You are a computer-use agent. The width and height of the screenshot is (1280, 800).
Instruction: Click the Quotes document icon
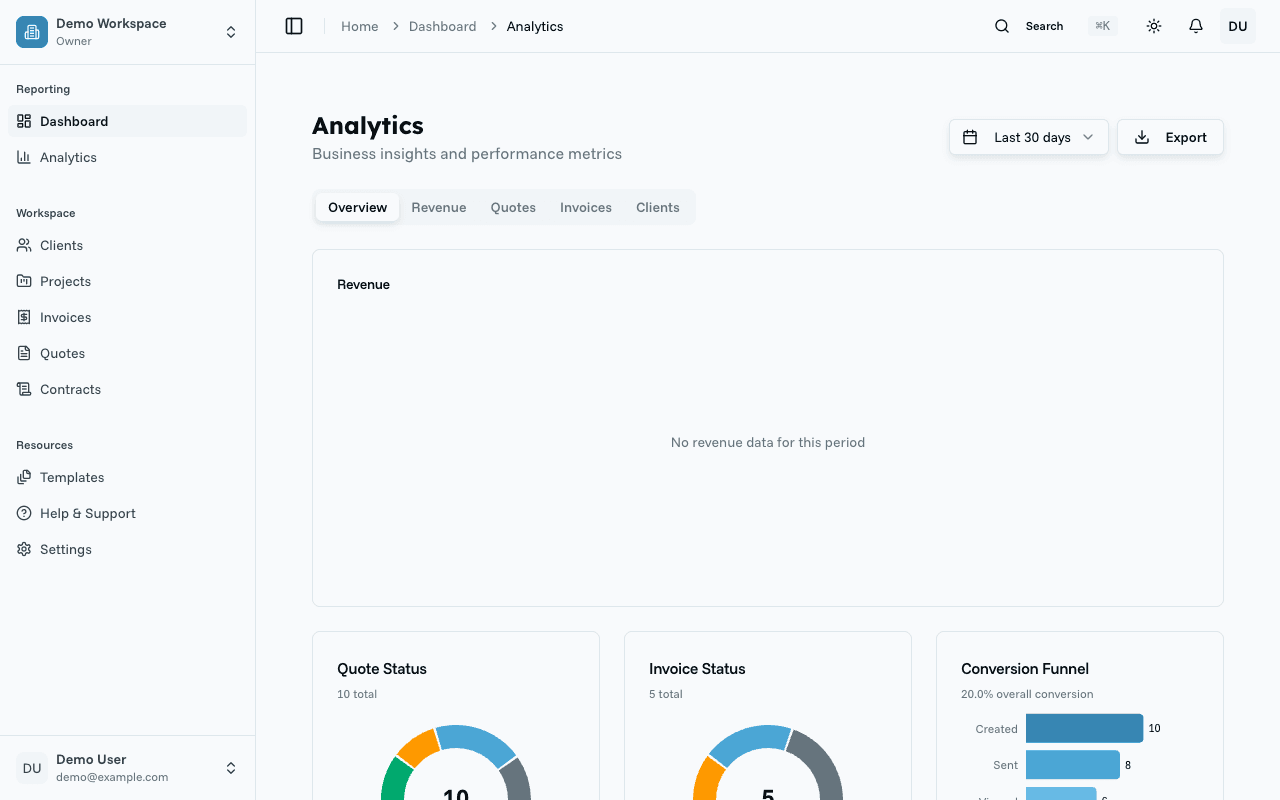click(24, 353)
